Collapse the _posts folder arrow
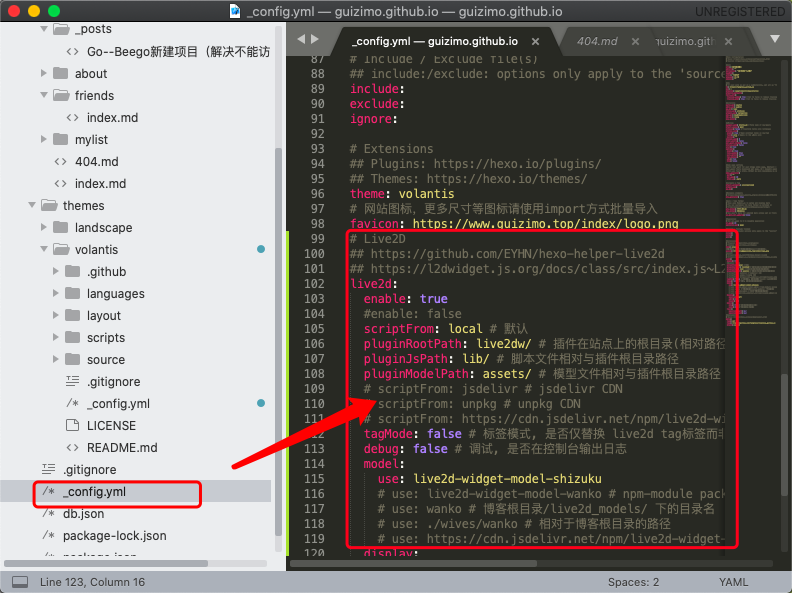The image size is (792, 593). (x=44, y=29)
